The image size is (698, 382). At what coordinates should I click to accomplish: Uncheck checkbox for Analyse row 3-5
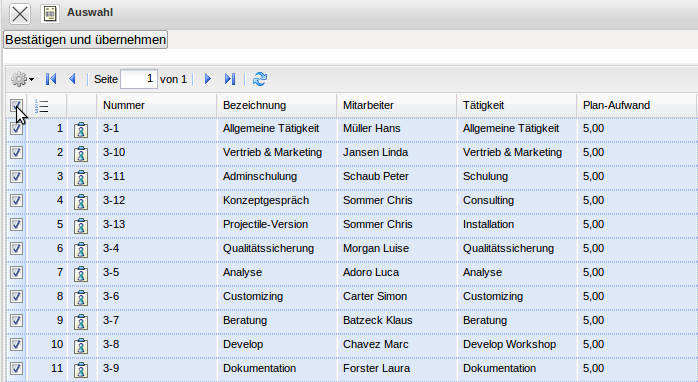[16, 272]
